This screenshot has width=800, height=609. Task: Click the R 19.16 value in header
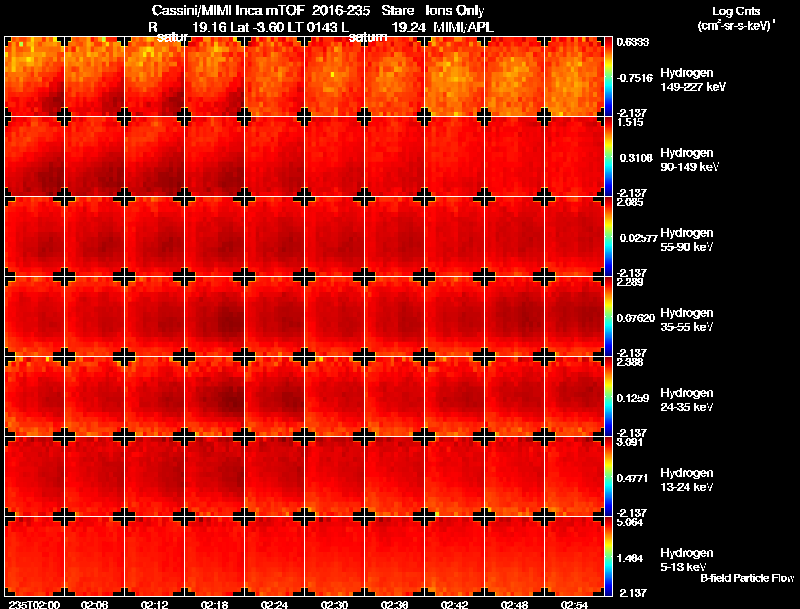188,27
